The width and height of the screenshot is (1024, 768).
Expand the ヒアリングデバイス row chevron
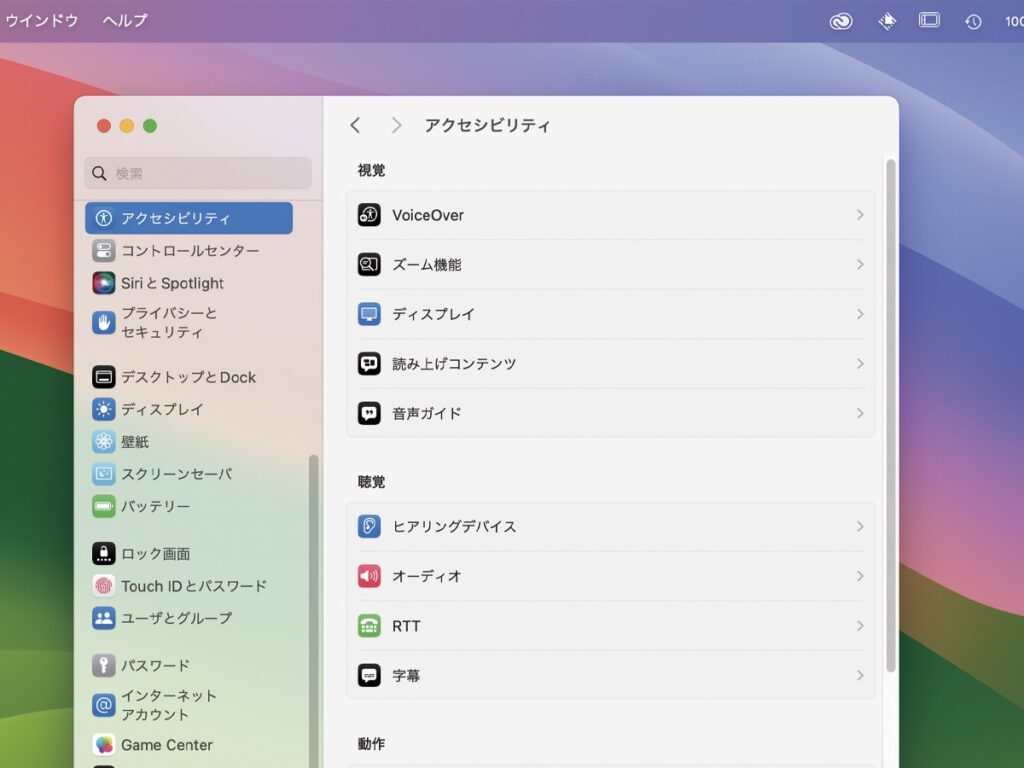click(860, 526)
